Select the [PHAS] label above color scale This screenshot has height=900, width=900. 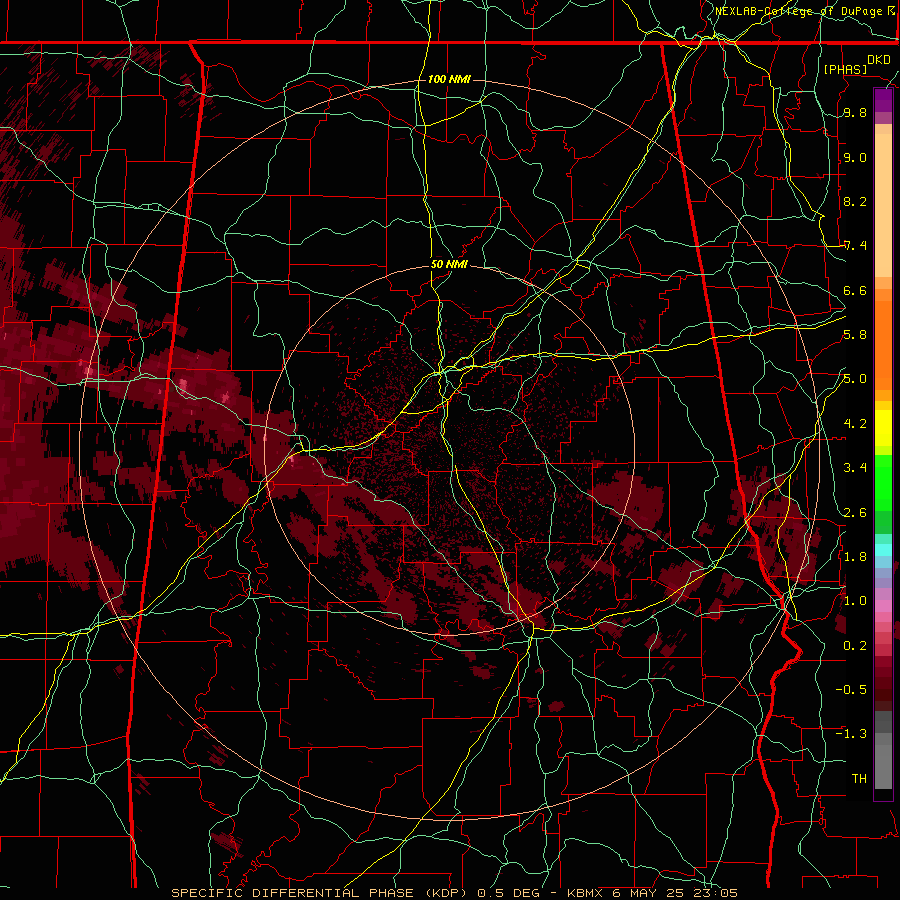click(845, 69)
